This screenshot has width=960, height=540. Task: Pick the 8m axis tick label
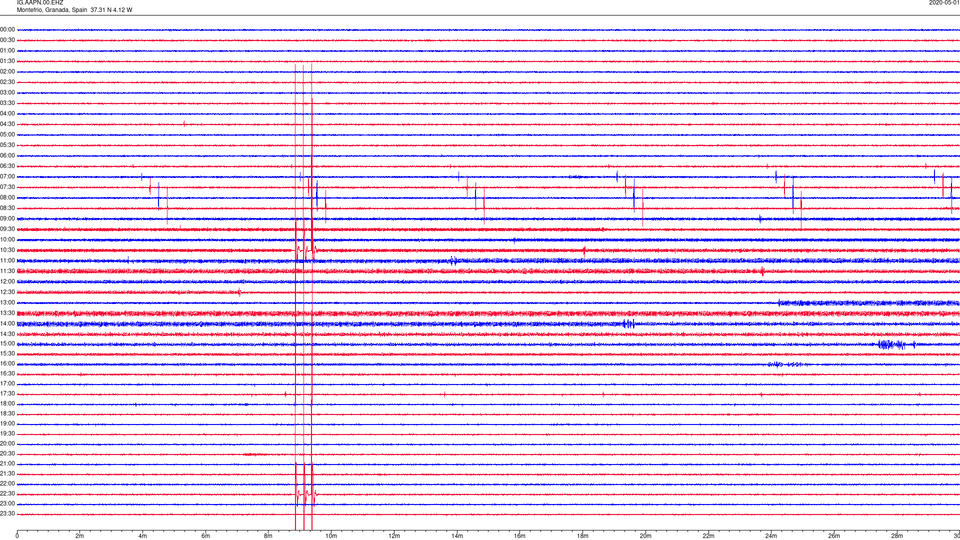(268, 536)
